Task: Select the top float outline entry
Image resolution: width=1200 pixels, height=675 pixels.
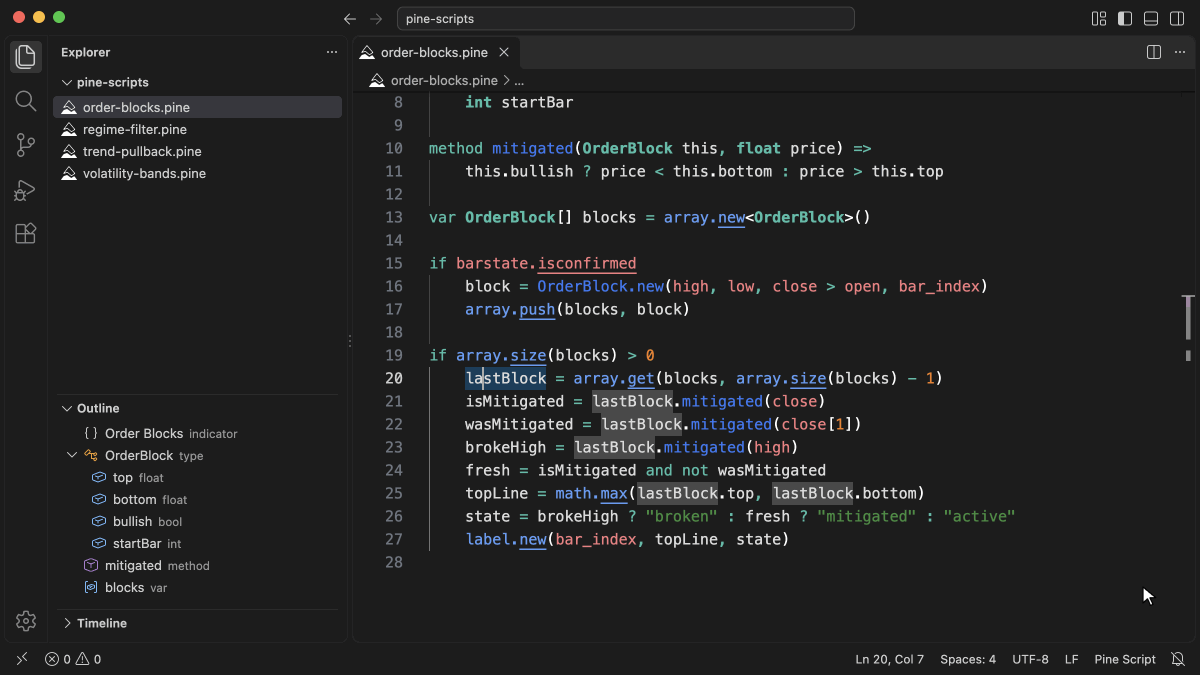Action: pos(197,477)
